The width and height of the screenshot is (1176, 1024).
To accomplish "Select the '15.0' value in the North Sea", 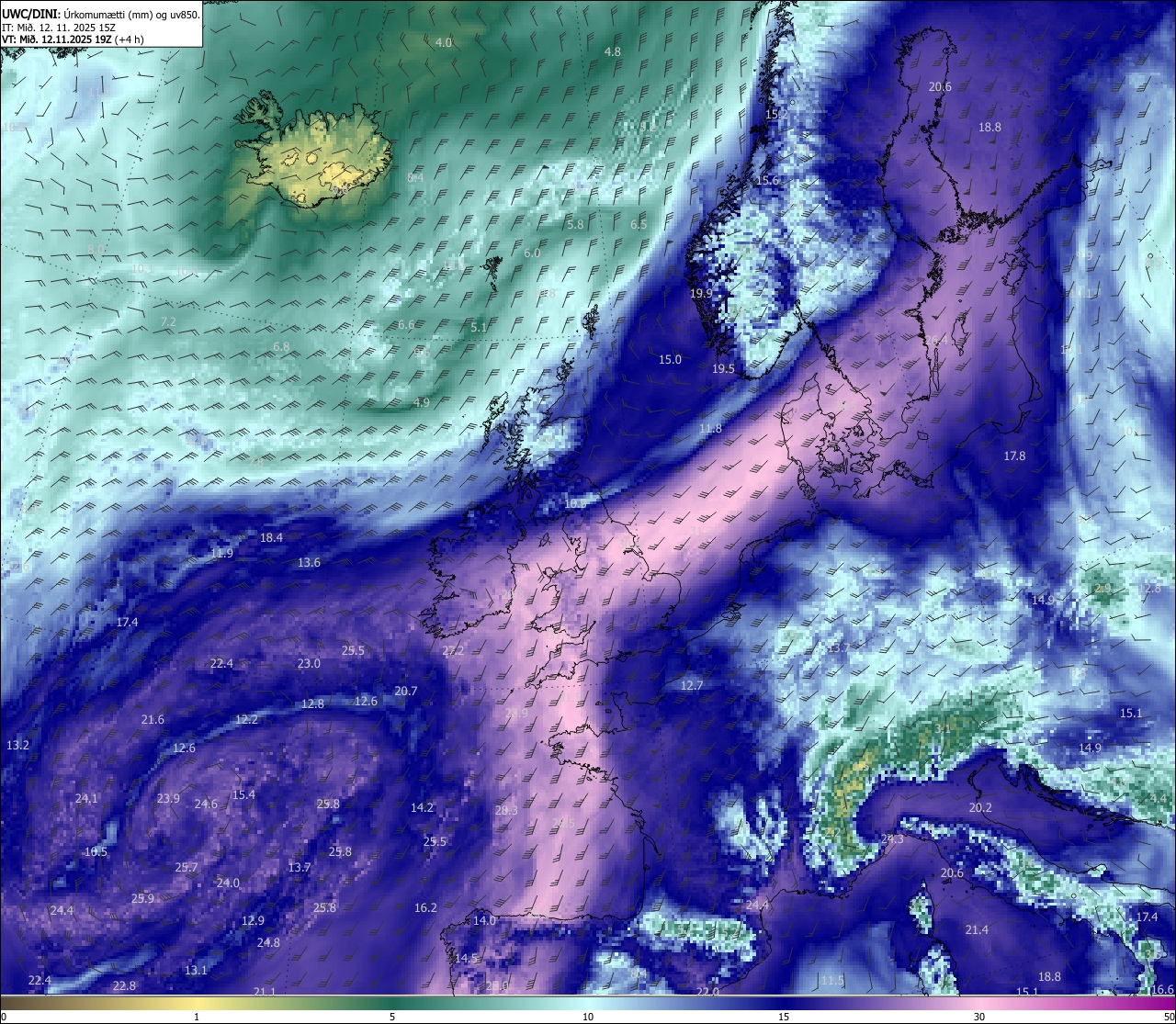I will click(x=671, y=360).
